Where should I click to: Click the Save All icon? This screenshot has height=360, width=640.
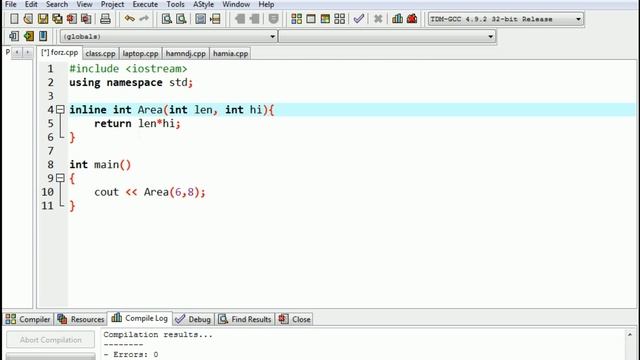tap(57, 19)
